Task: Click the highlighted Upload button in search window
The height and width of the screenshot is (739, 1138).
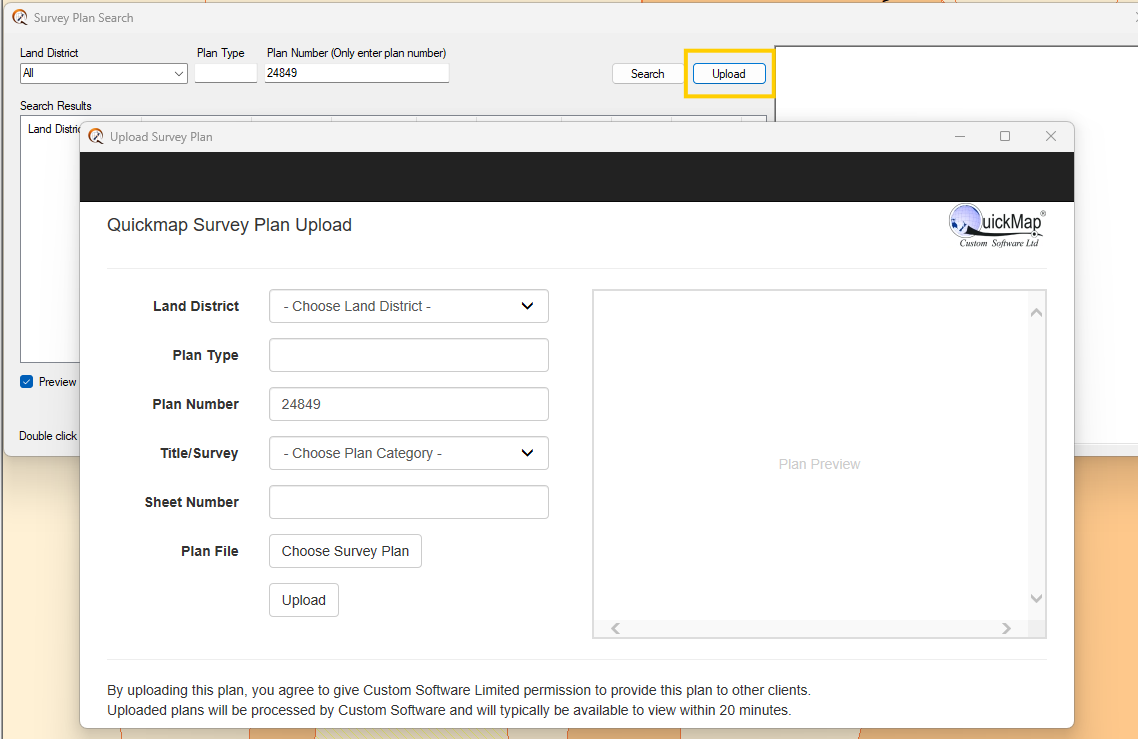Action: tap(729, 74)
